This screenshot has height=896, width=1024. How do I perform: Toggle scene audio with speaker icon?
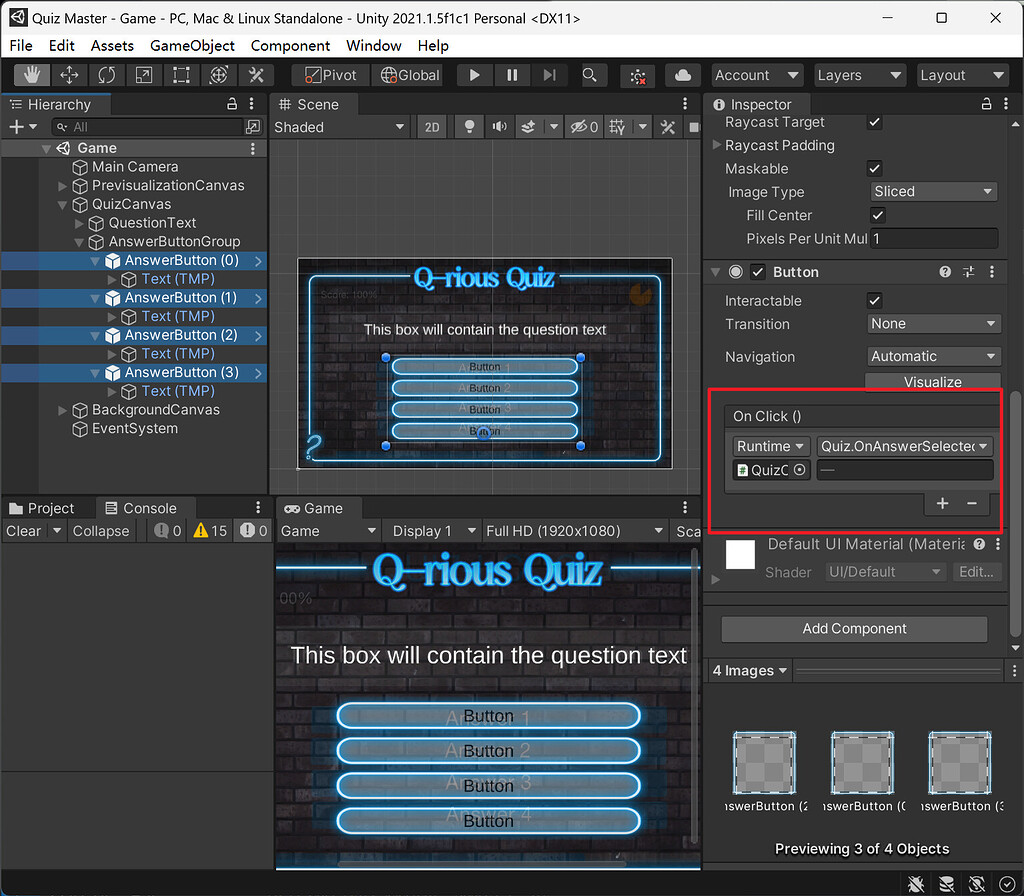pos(497,126)
